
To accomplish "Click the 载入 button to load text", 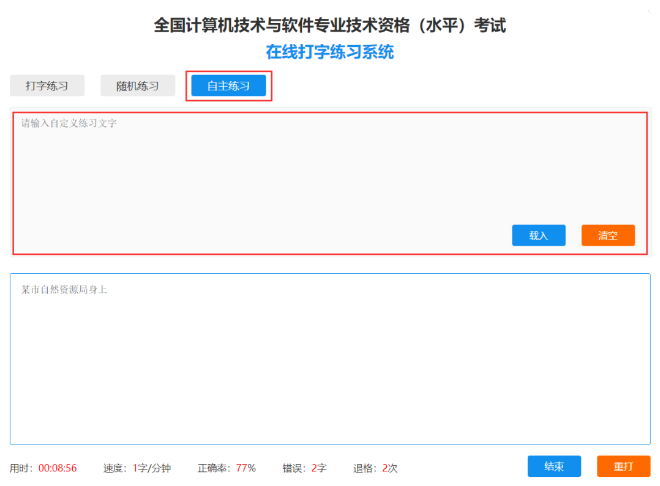I will click(538, 235).
